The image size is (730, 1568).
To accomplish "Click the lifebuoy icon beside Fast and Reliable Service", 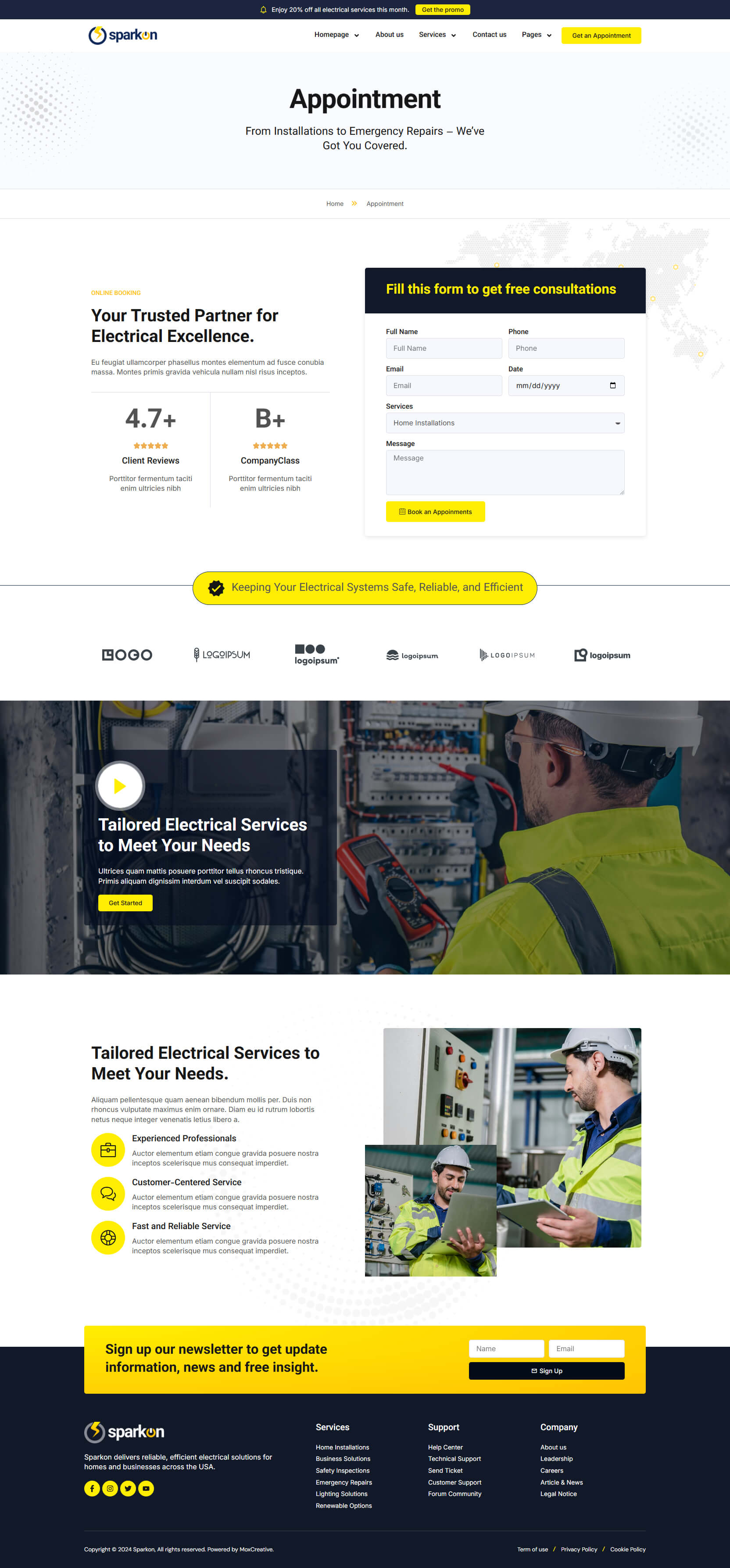I will point(107,1237).
